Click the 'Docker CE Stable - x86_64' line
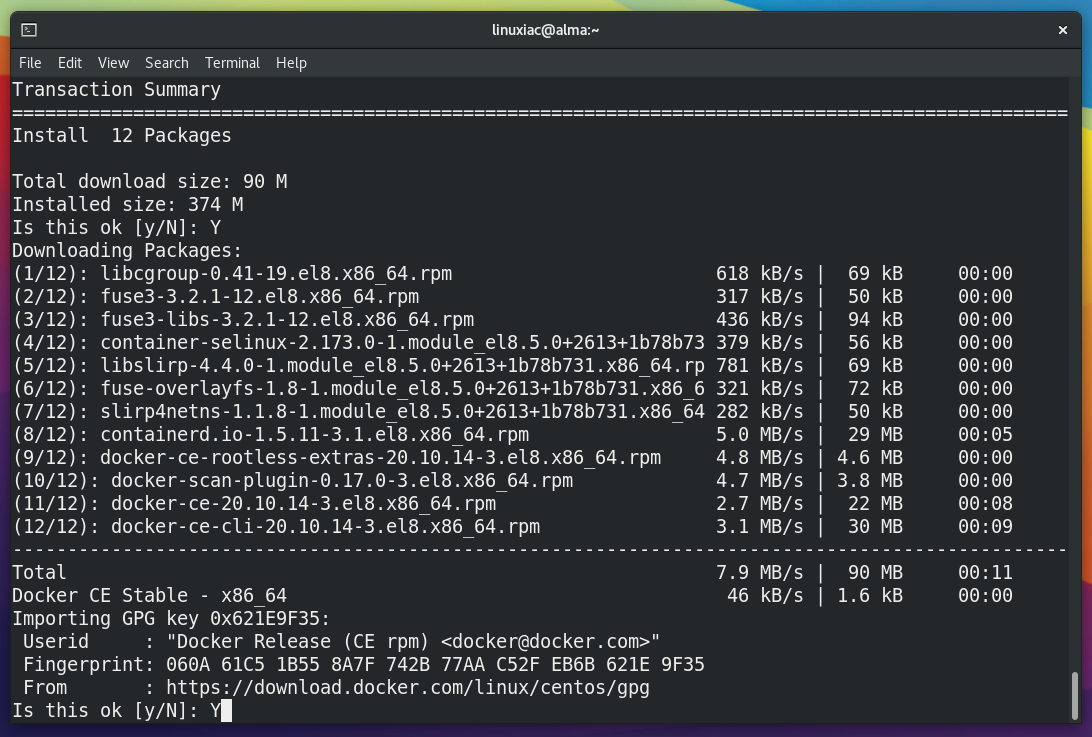The height and width of the screenshot is (737, 1092). coord(150,596)
